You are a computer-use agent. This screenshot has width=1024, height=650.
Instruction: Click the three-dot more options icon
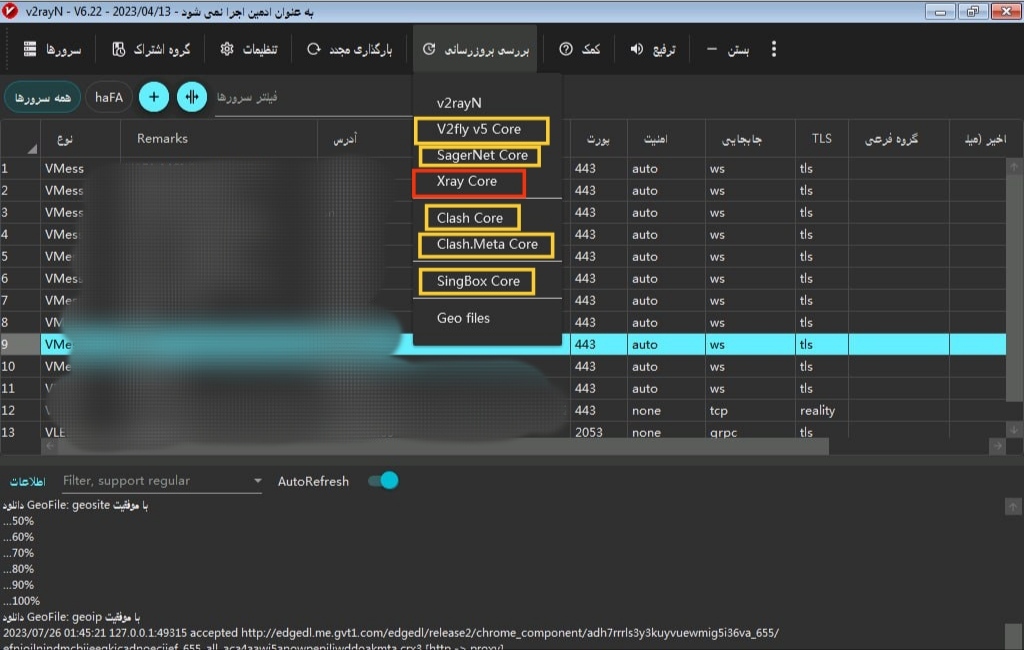(773, 49)
